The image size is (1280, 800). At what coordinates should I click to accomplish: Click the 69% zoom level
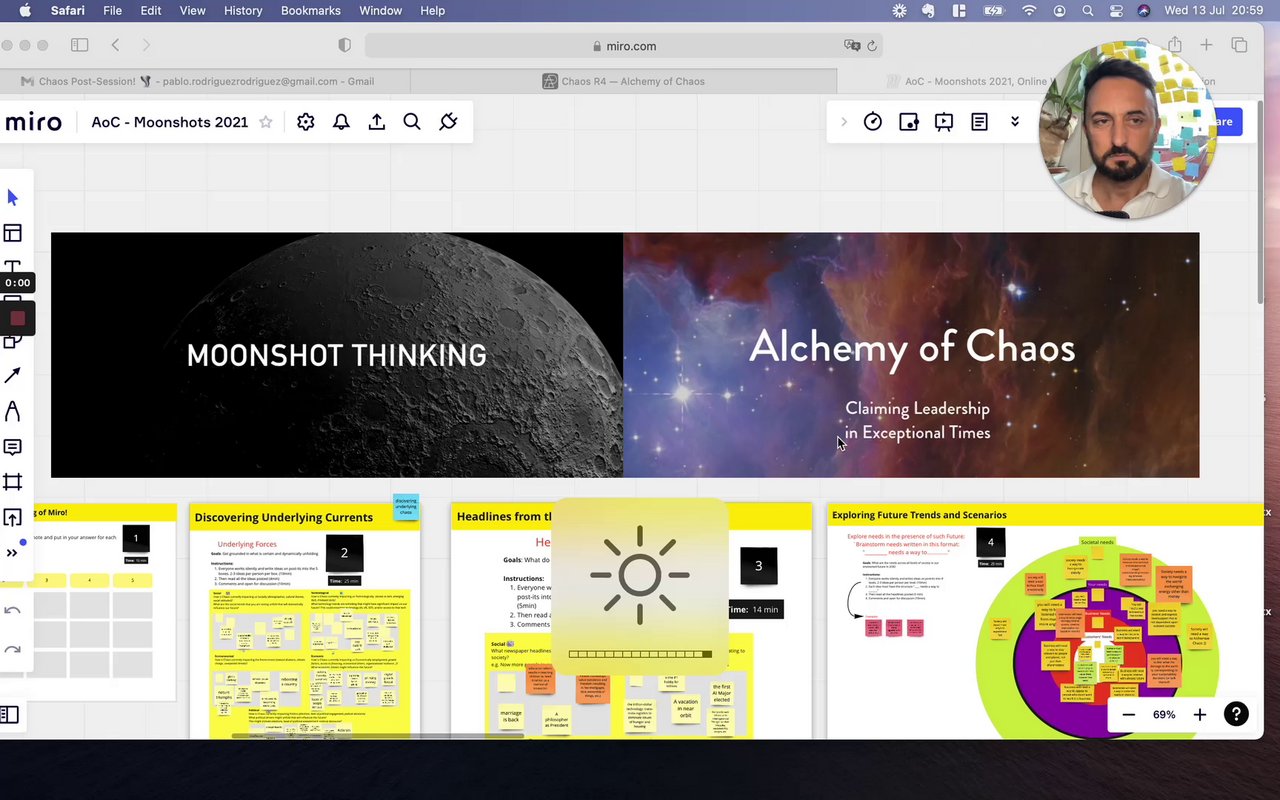point(1164,714)
